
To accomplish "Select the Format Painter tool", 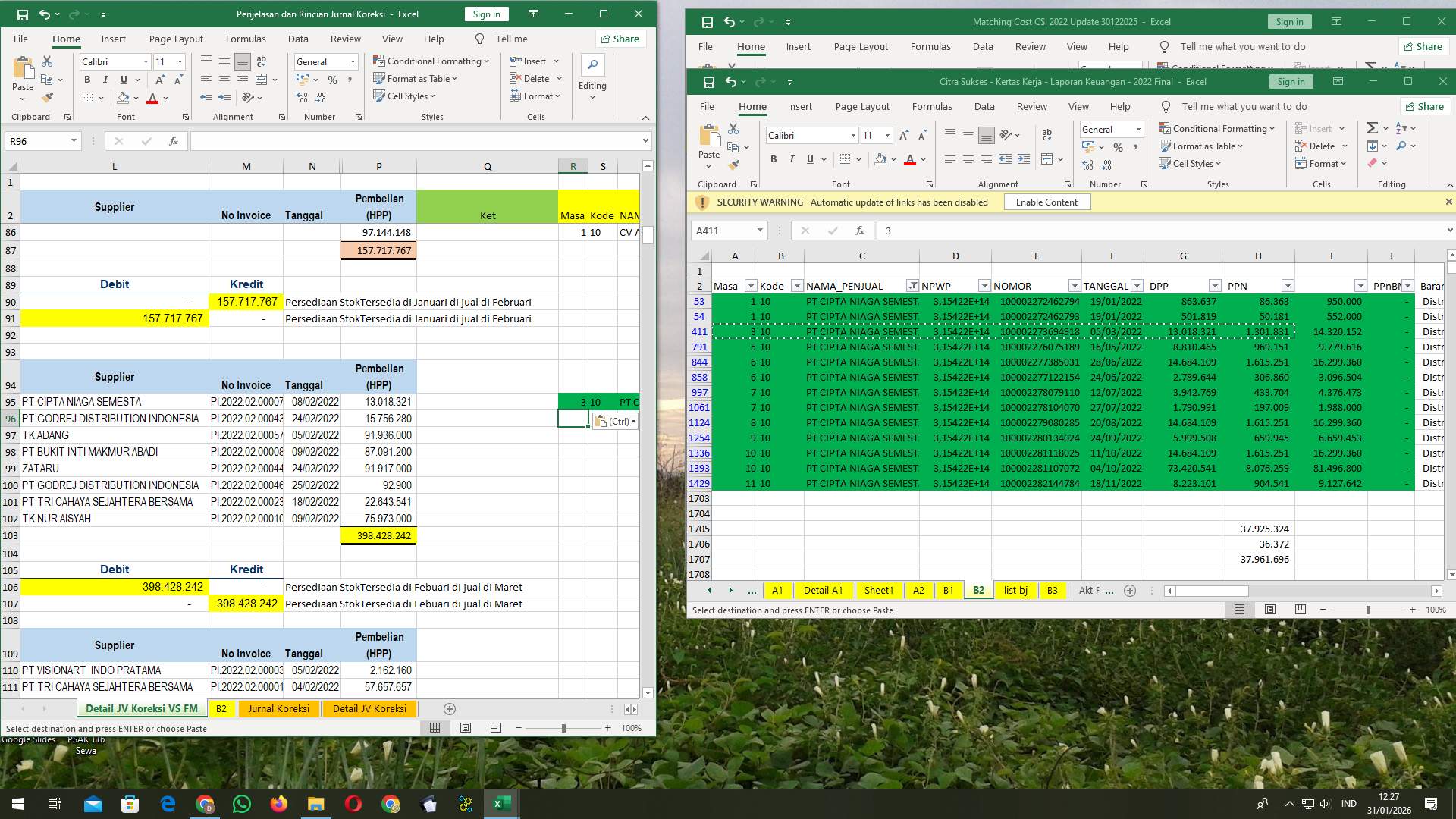I will pyautogui.click(x=733, y=165).
